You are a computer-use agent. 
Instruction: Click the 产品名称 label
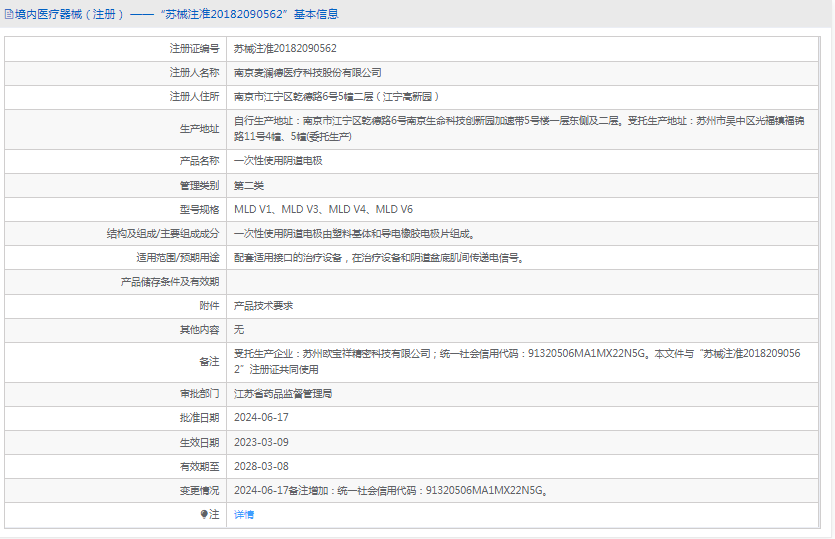coord(199,160)
